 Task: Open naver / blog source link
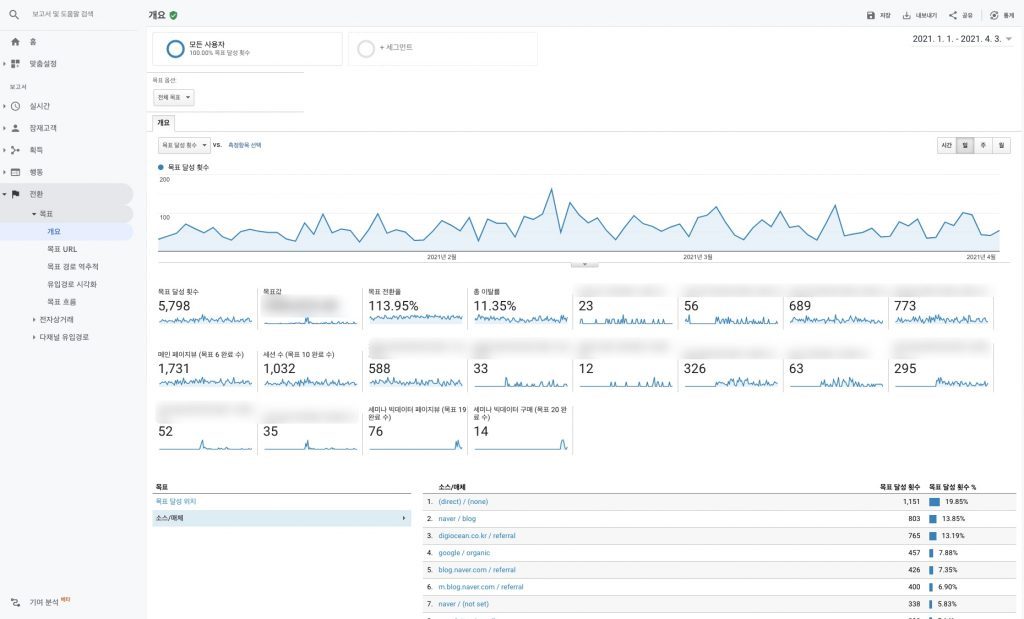tap(457, 518)
